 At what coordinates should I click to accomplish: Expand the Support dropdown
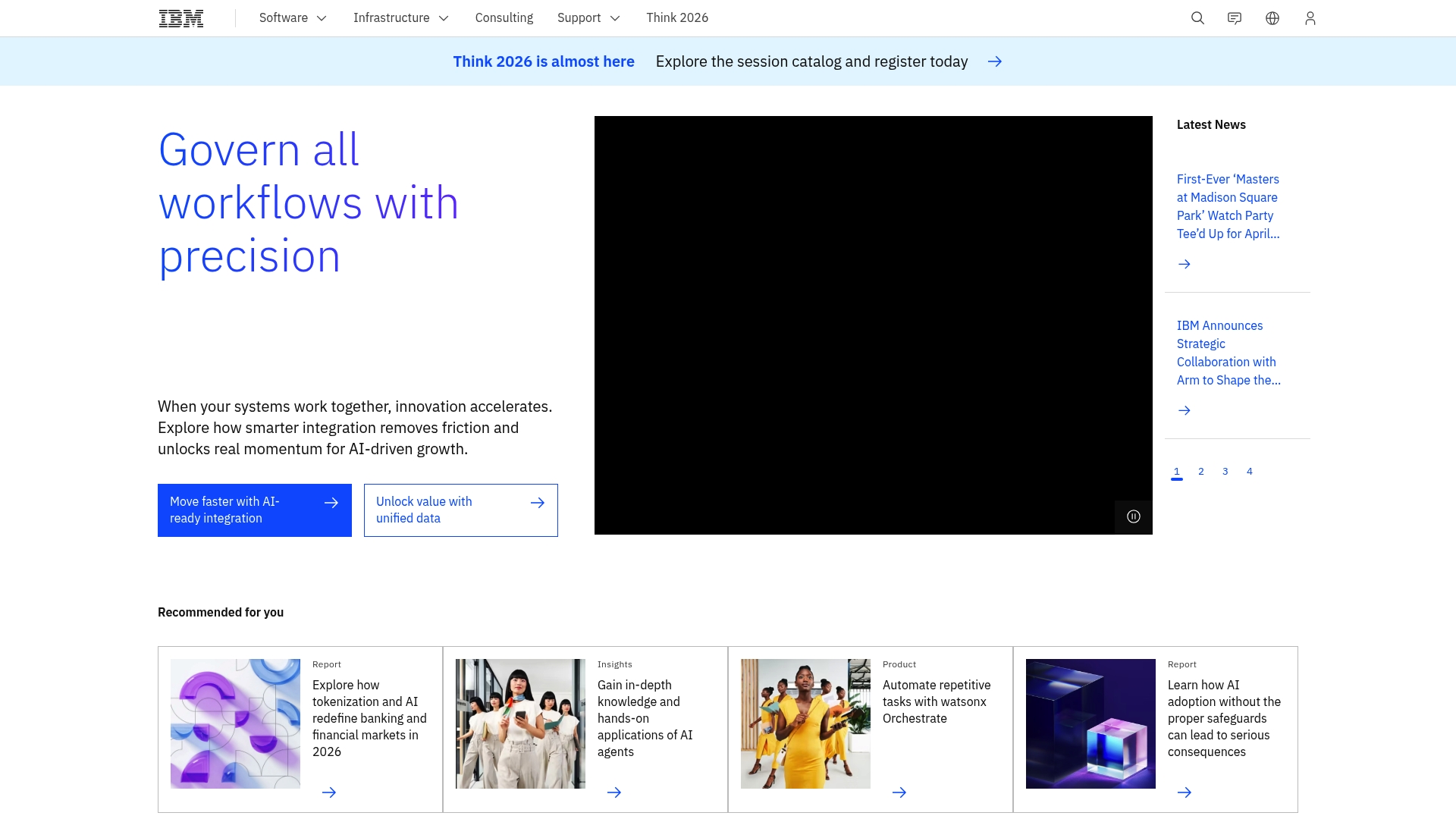tap(588, 17)
